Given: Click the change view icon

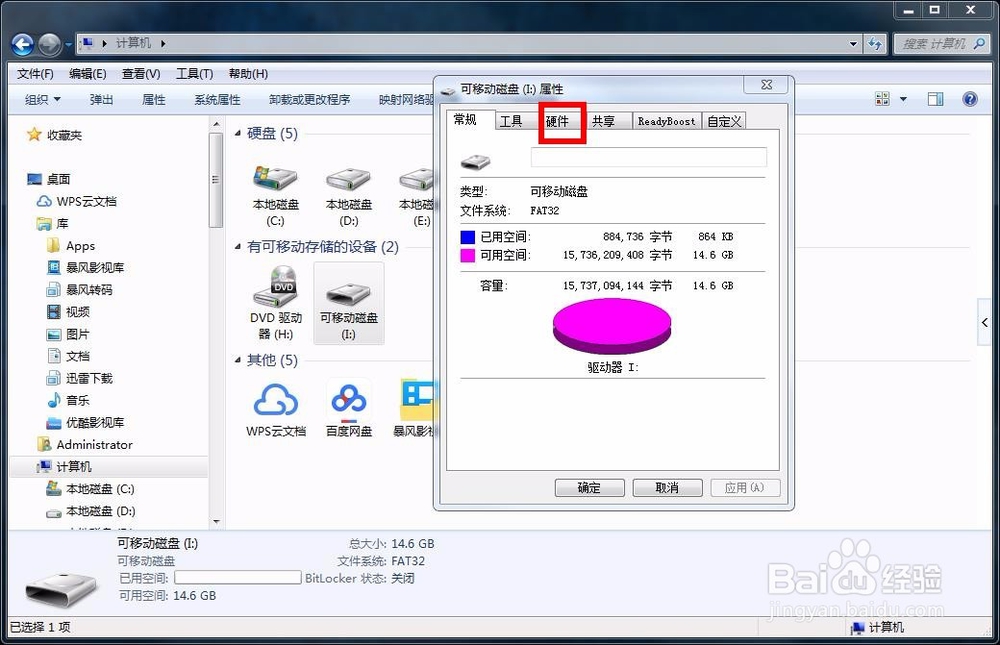Looking at the screenshot, I should (x=883, y=99).
